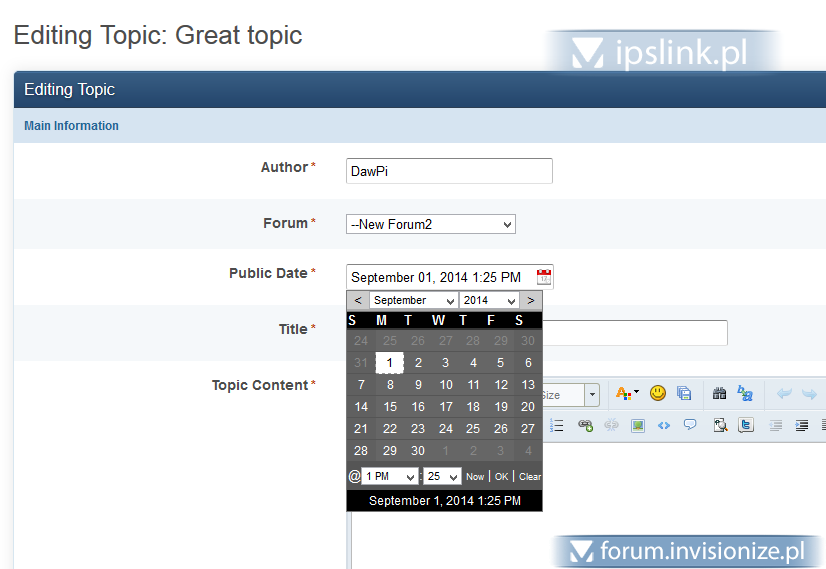Click the Now link in date picker
The image size is (826, 569).
tap(475, 477)
